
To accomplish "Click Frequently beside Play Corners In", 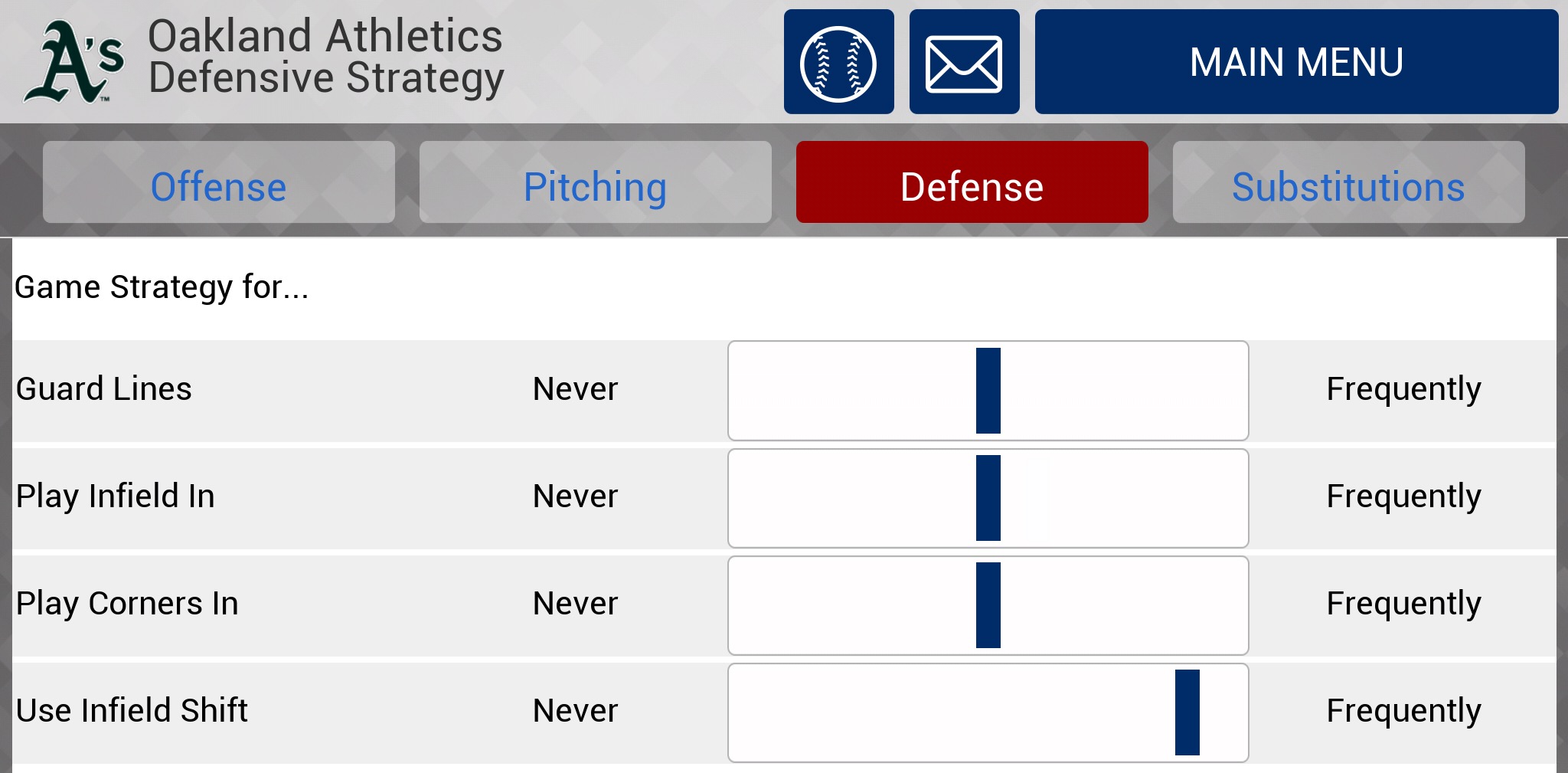I will [1403, 604].
